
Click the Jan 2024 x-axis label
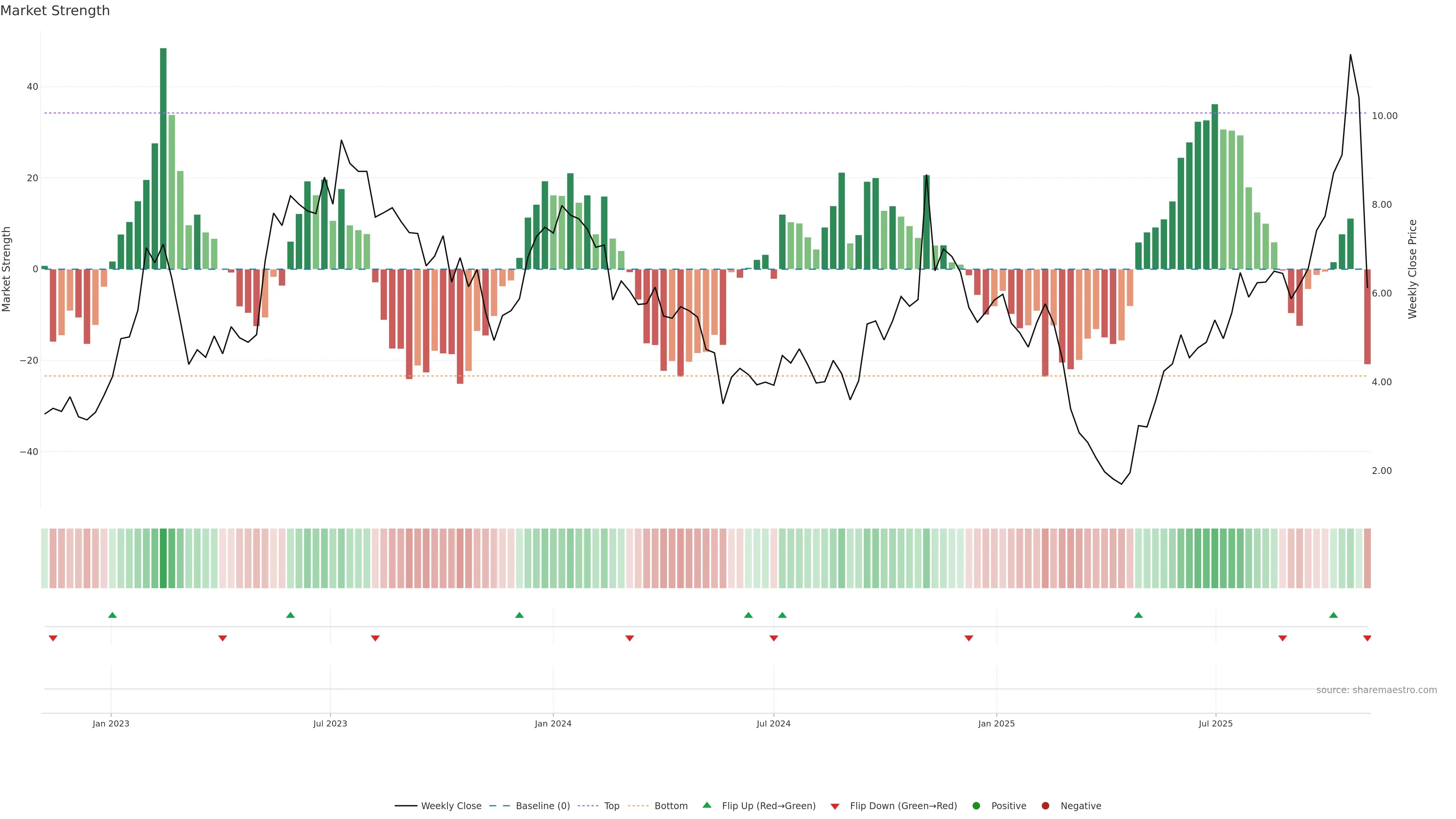point(553,723)
